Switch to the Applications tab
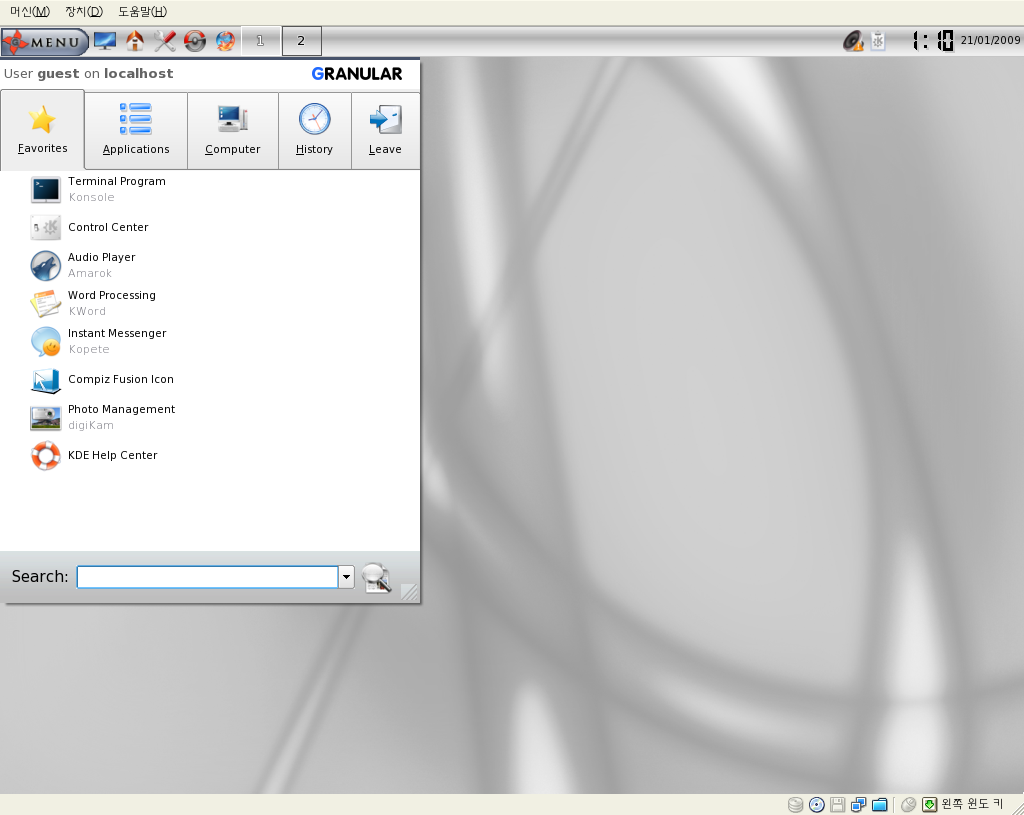Image resolution: width=1024 pixels, height=815 pixels. [136, 131]
